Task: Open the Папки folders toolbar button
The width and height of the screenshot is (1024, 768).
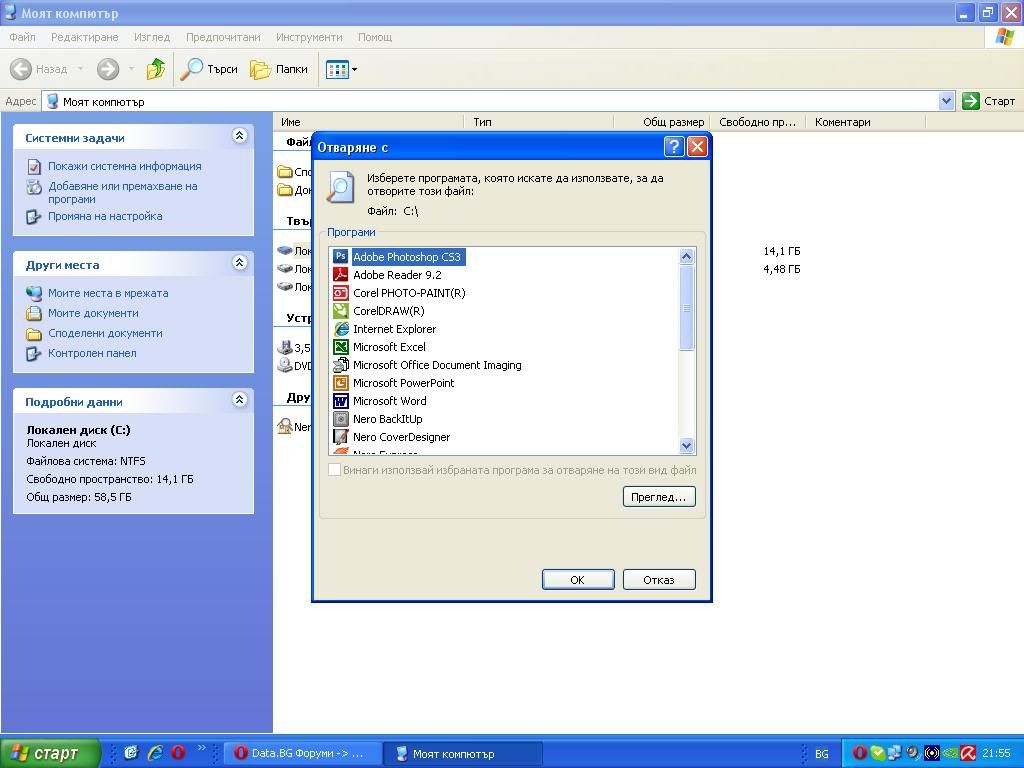Action: 279,69
